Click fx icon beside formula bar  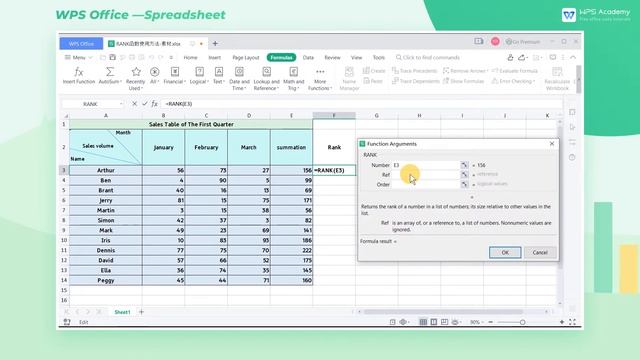coord(154,104)
